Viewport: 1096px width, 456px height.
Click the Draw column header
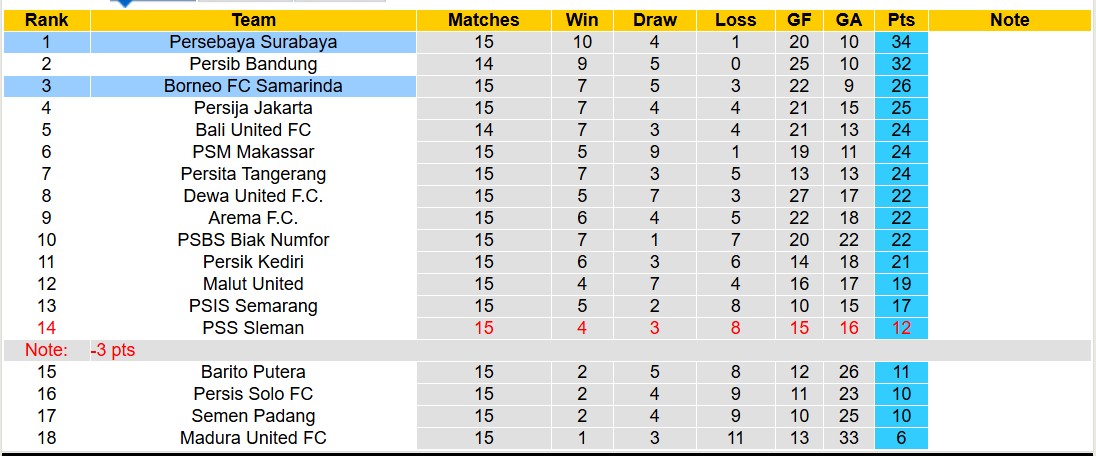click(x=655, y=20)
